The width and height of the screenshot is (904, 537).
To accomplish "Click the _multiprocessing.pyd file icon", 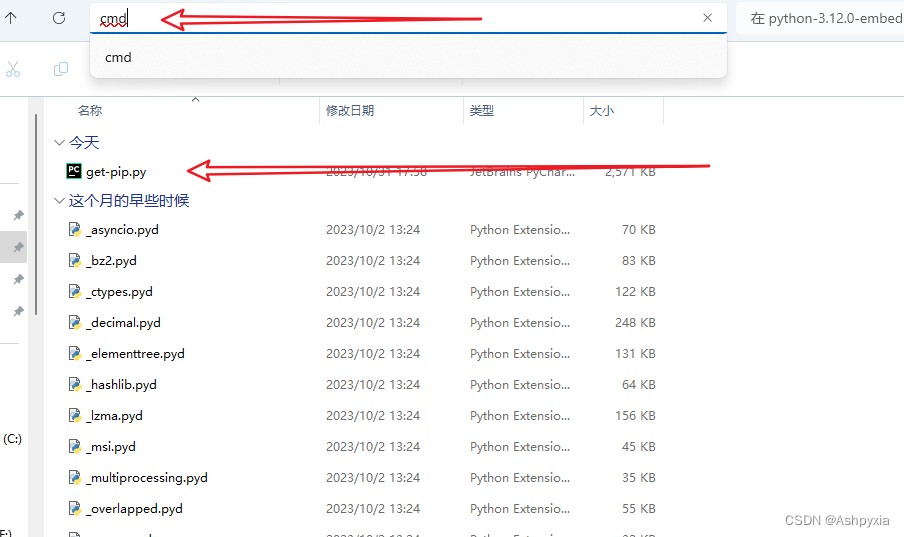I will tap(75, 478).
